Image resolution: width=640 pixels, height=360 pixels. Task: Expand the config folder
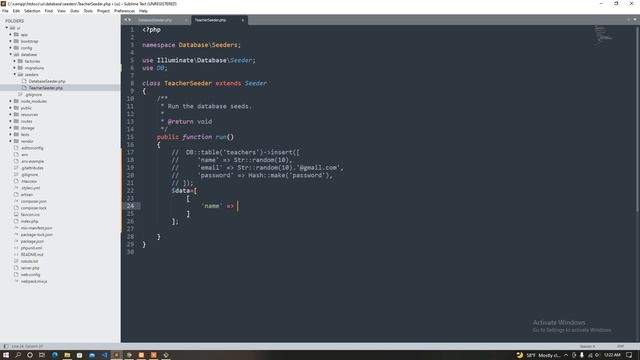[x=11, y=48]
